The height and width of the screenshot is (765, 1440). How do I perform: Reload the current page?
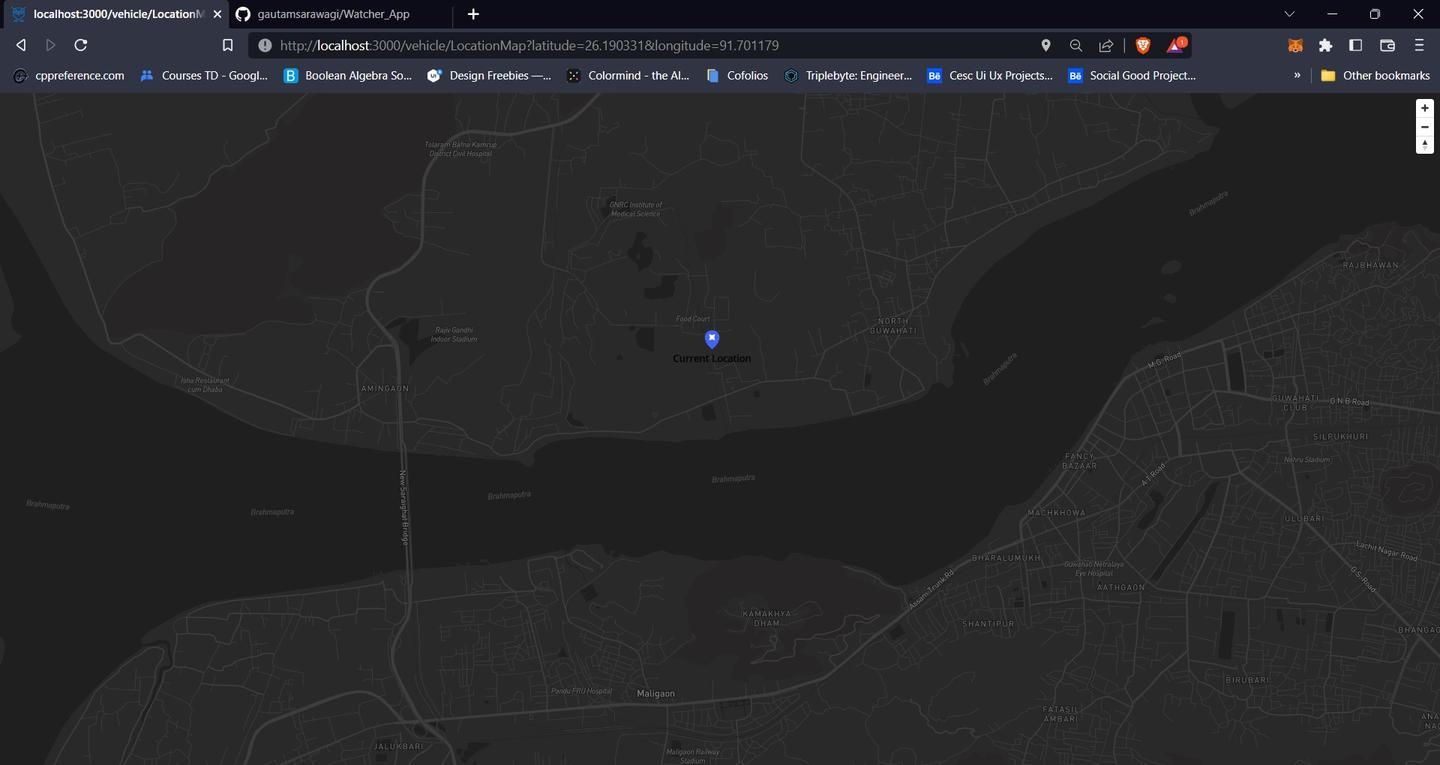81,45
